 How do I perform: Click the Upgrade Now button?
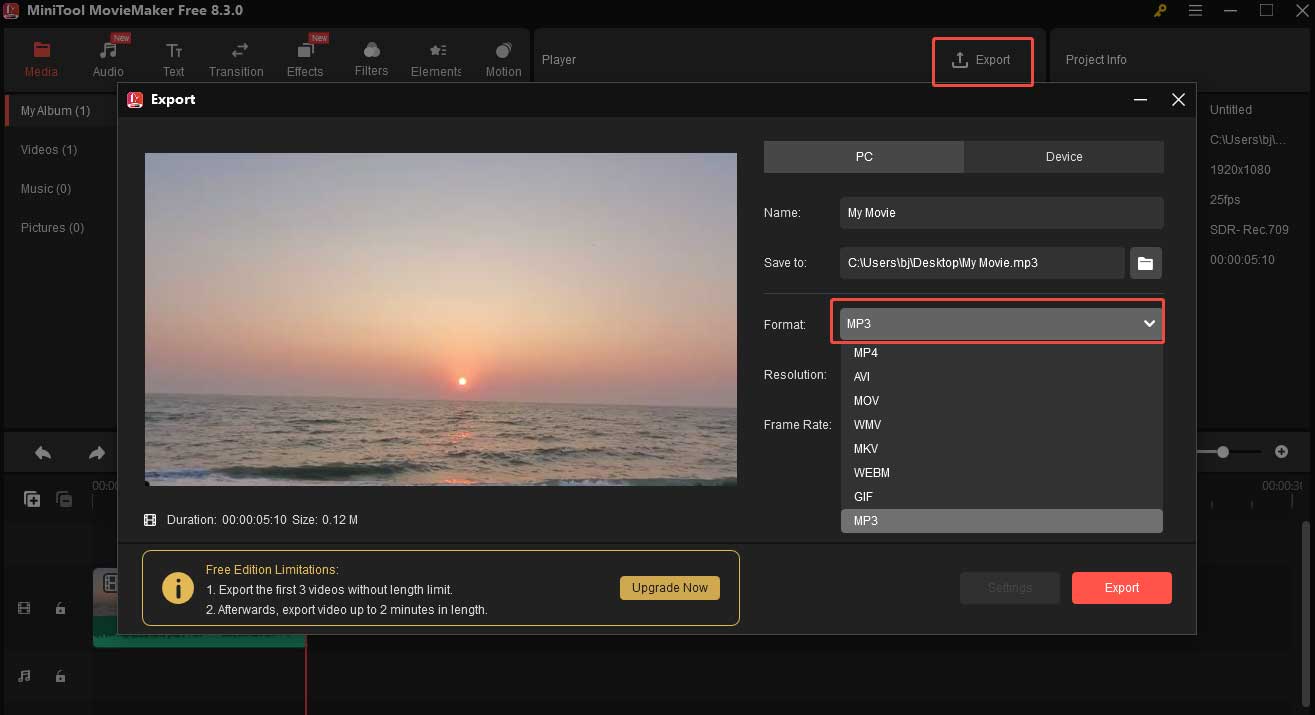click(x=670, y=588)
